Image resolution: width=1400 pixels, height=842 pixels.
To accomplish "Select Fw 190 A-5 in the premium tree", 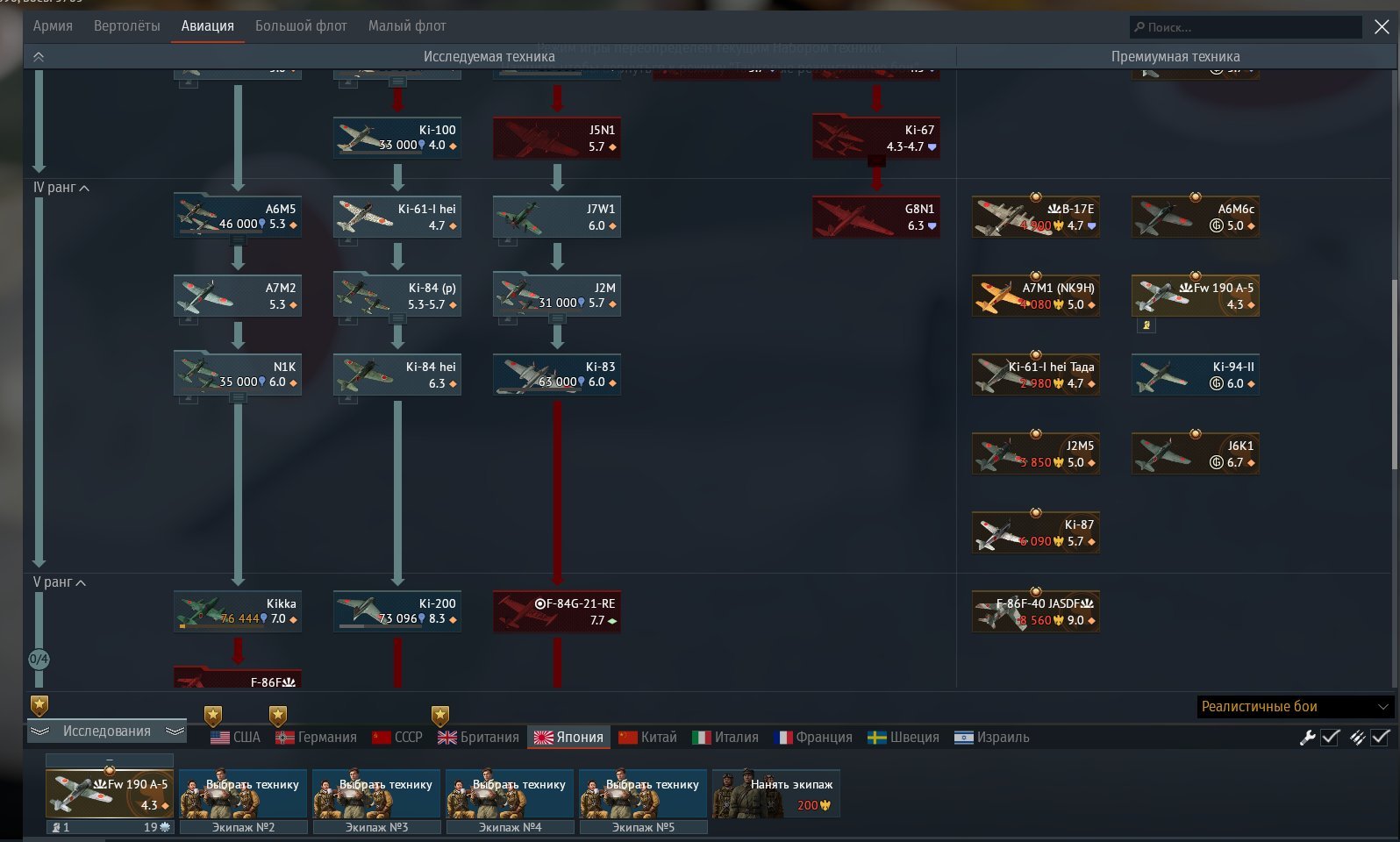I will (1196, 296).
